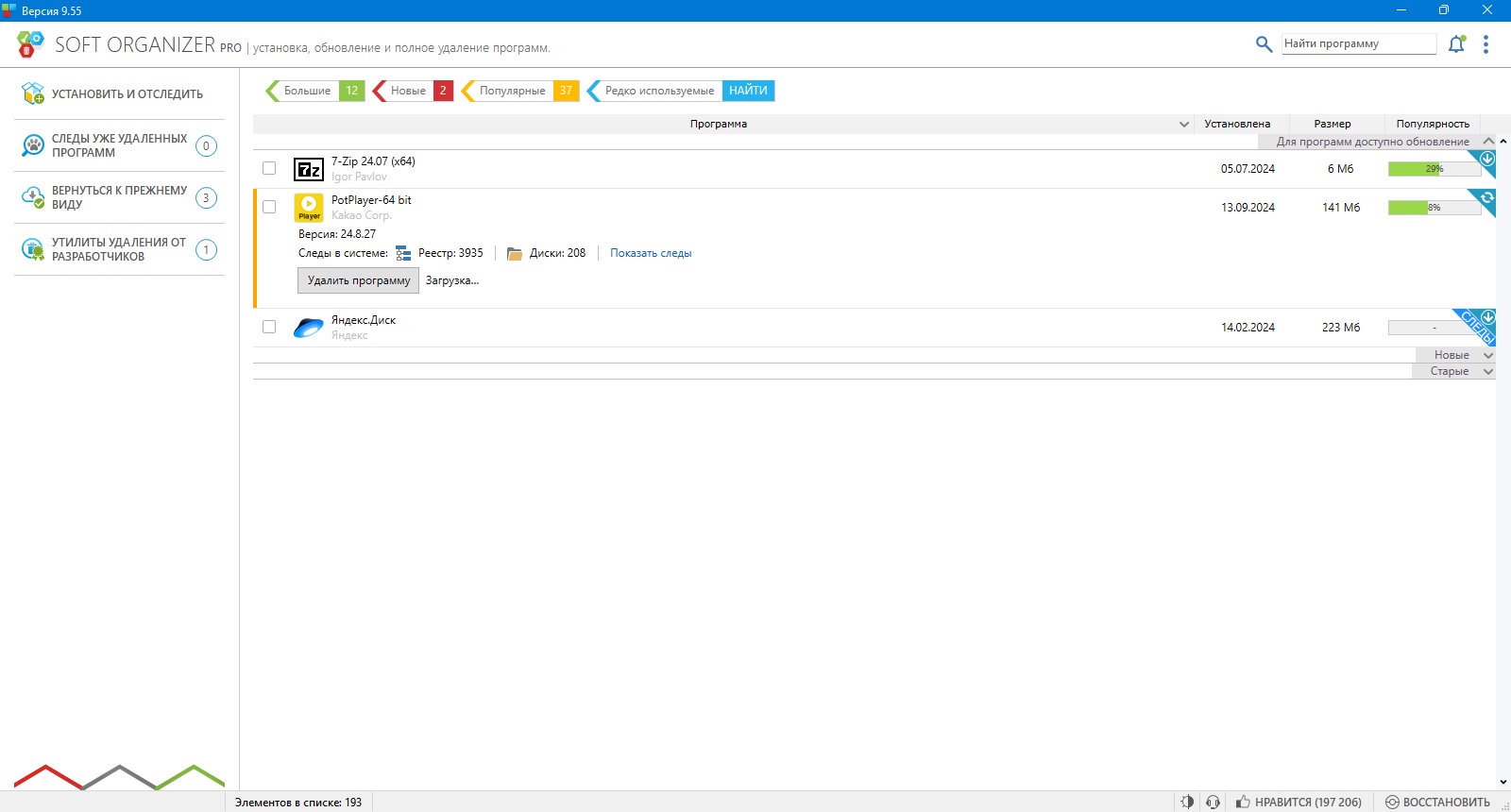
Task: Open 'Утилиты удаления от разработчиков' section
Action: point(119,249)
